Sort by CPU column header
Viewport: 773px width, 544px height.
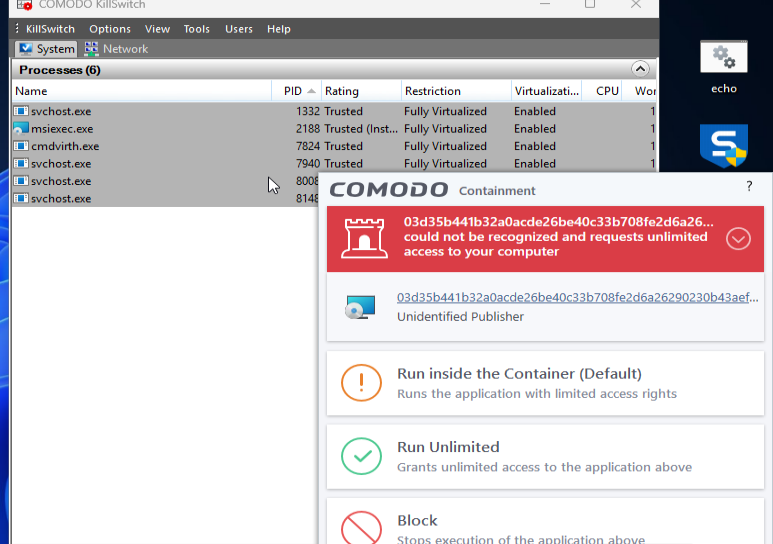[x=602, y=91]
